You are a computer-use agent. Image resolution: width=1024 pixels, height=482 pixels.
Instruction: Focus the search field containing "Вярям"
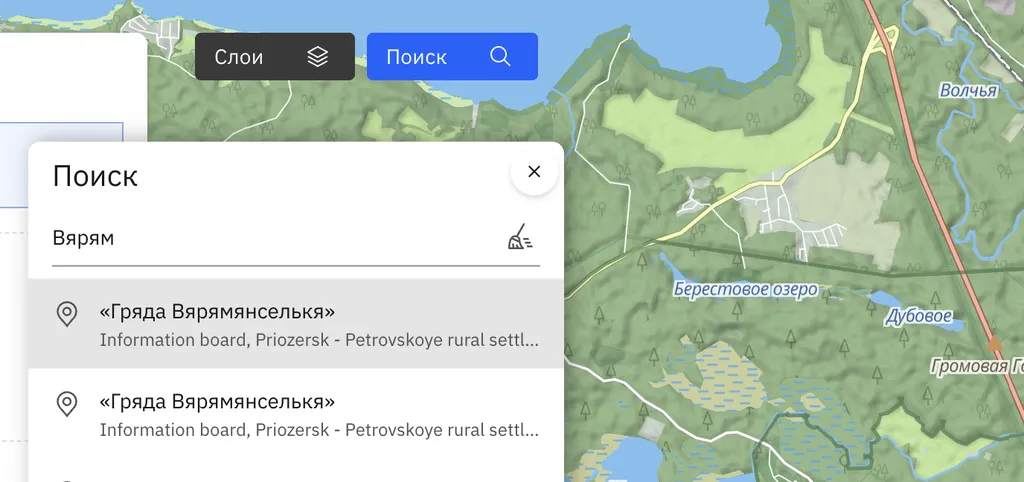click(x=270, y=239)
